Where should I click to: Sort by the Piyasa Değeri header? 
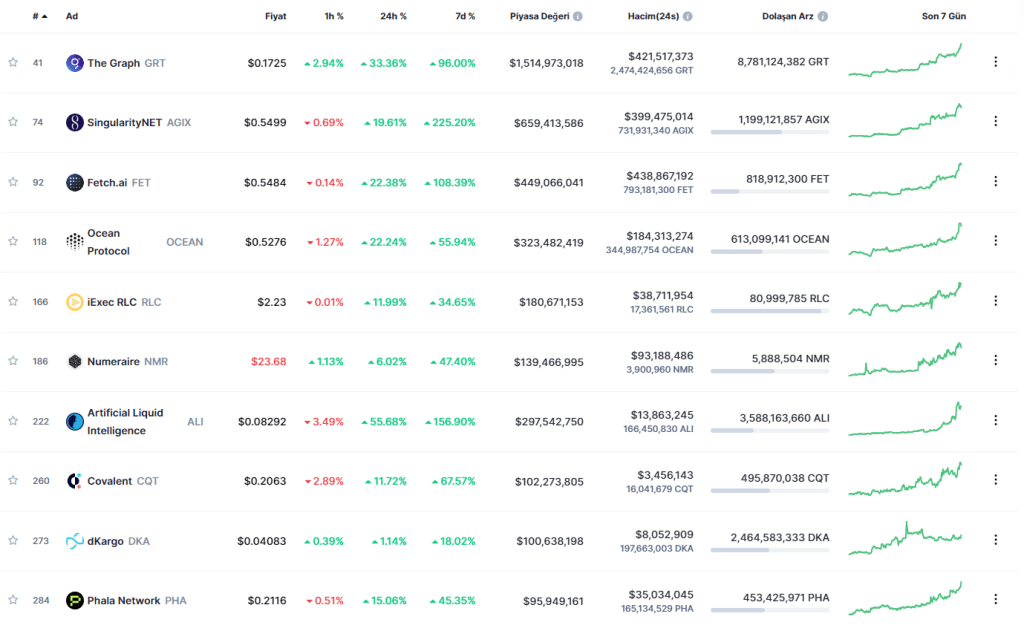tap(539, 16)
